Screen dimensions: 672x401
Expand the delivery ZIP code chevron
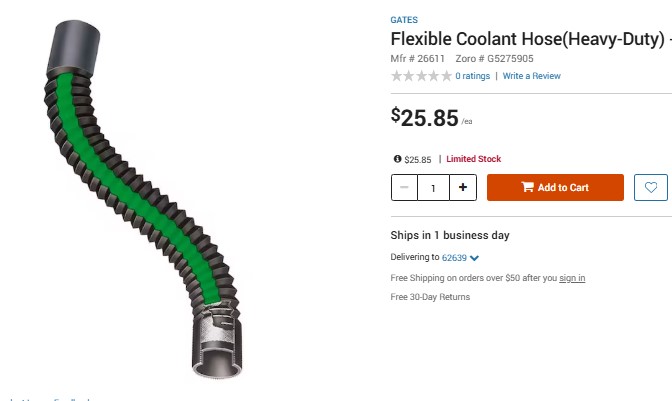[x=475, y=258]
